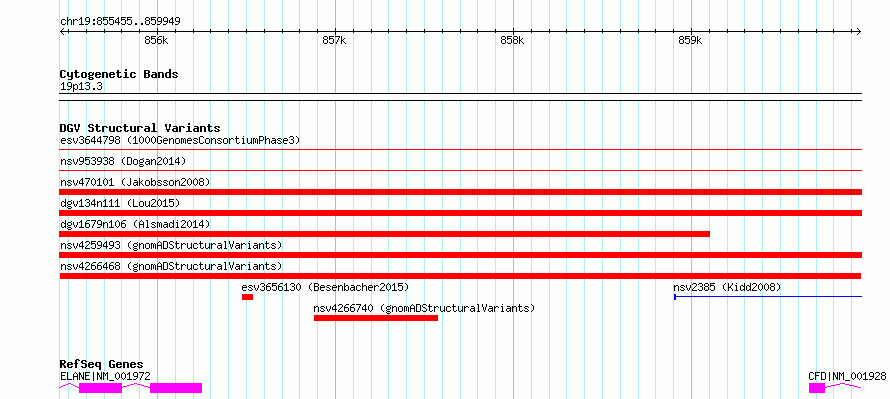Click the thin red line under esv3644798
Image resolution: width=890 pixels, height=399 pixels.
pos(461,150)
